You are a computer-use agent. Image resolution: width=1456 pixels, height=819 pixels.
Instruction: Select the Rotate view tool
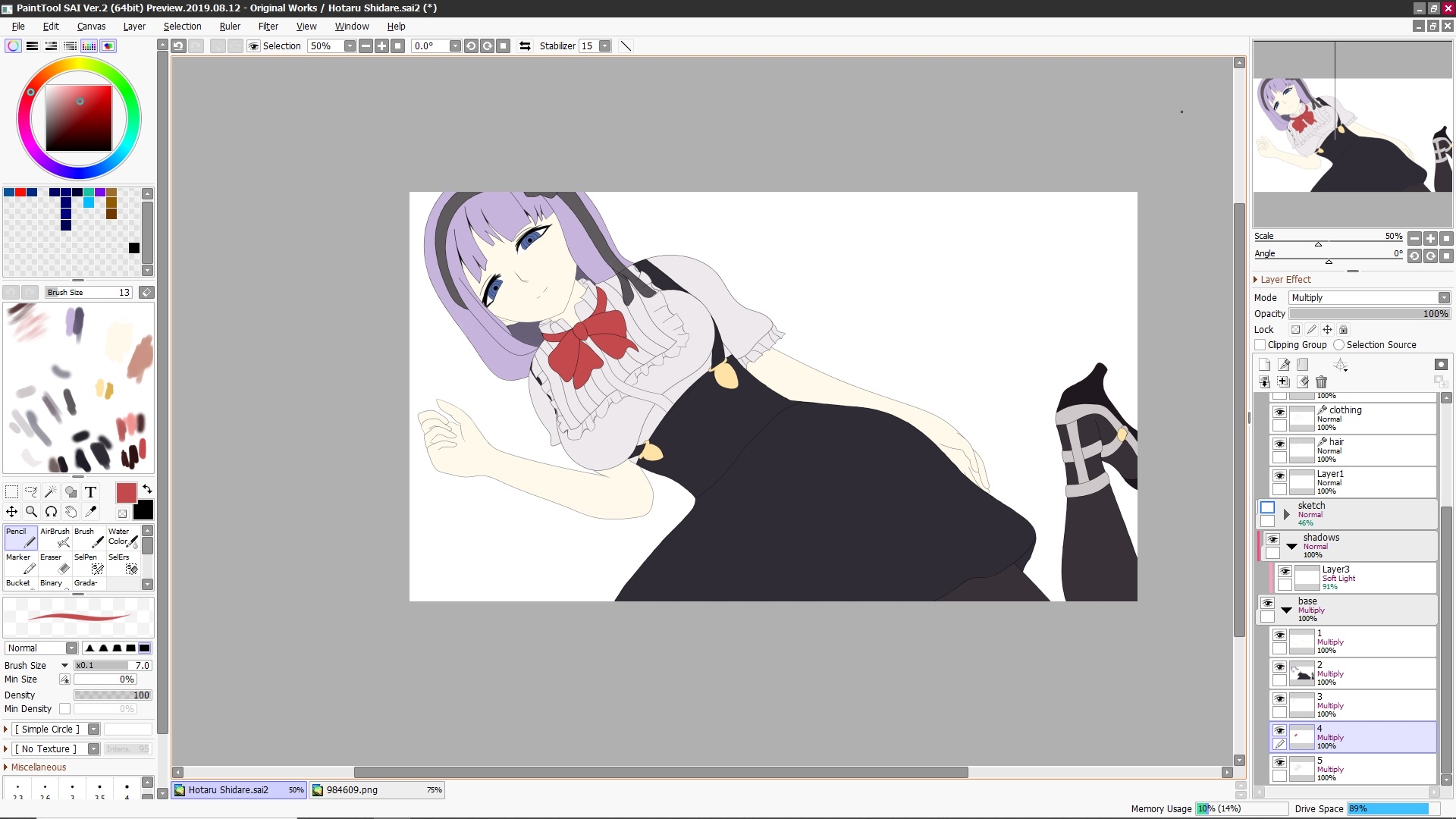pyautogui.click(x=51, y=512)
